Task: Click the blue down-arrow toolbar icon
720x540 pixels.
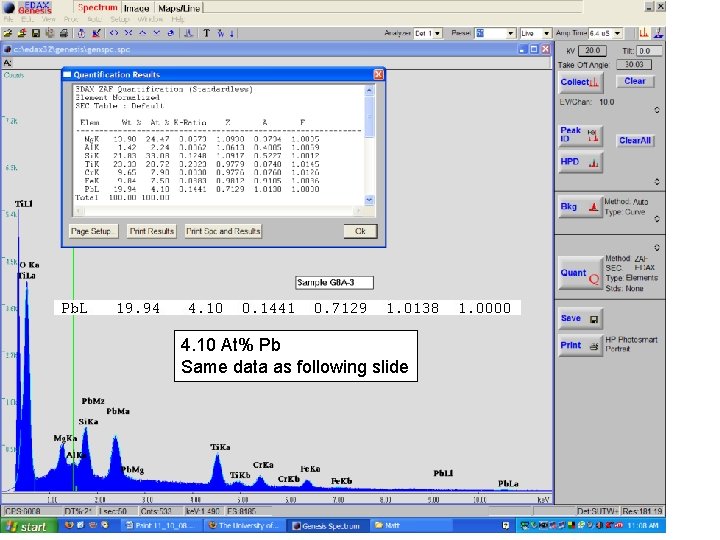Action: point(231,33)
